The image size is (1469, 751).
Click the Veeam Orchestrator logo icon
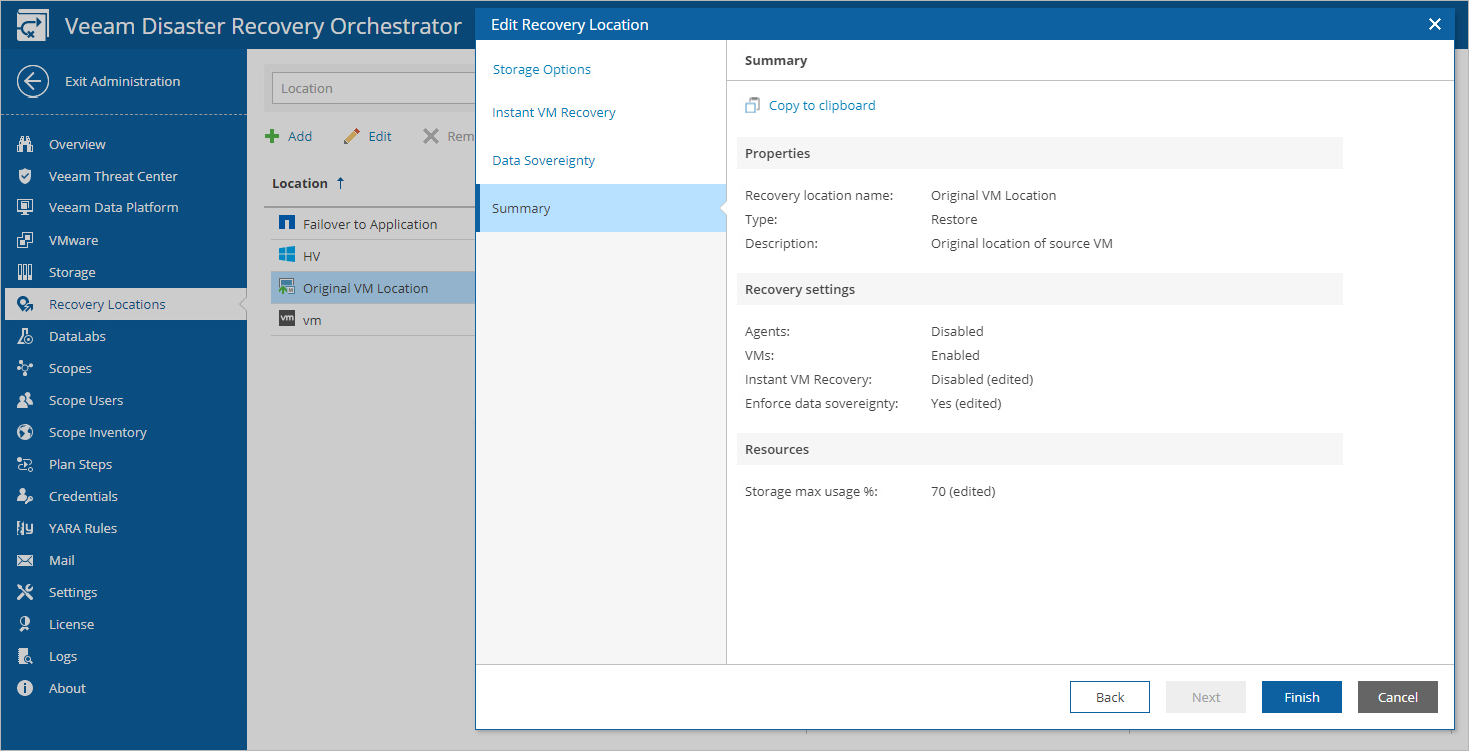point(33,26)
